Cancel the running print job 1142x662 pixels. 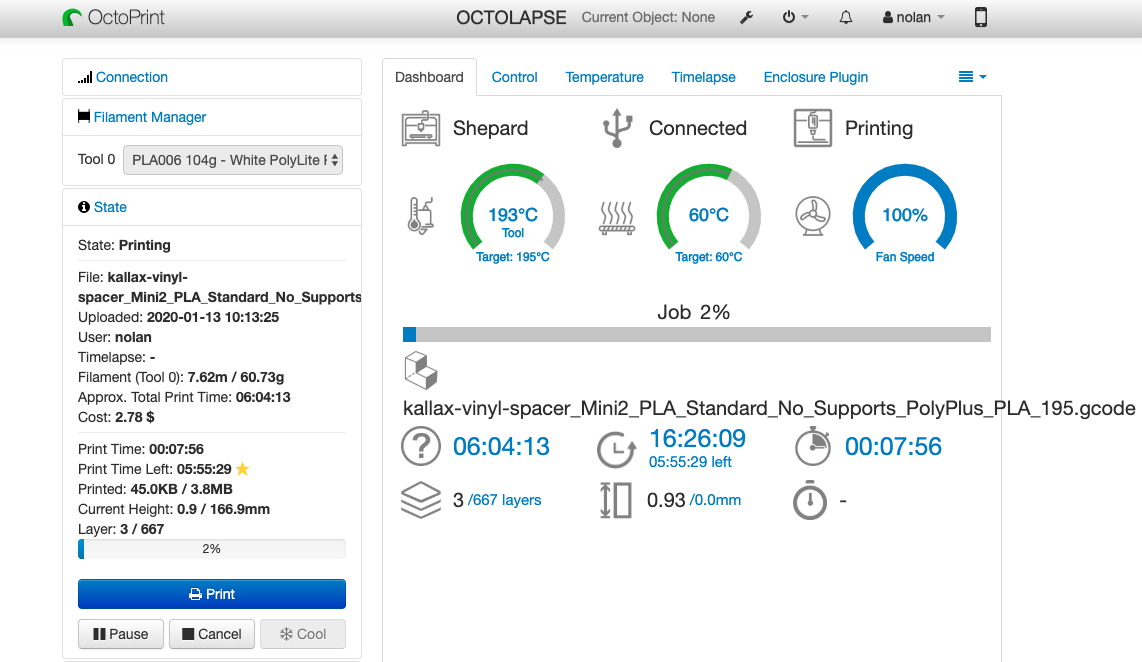pos(211,633)
